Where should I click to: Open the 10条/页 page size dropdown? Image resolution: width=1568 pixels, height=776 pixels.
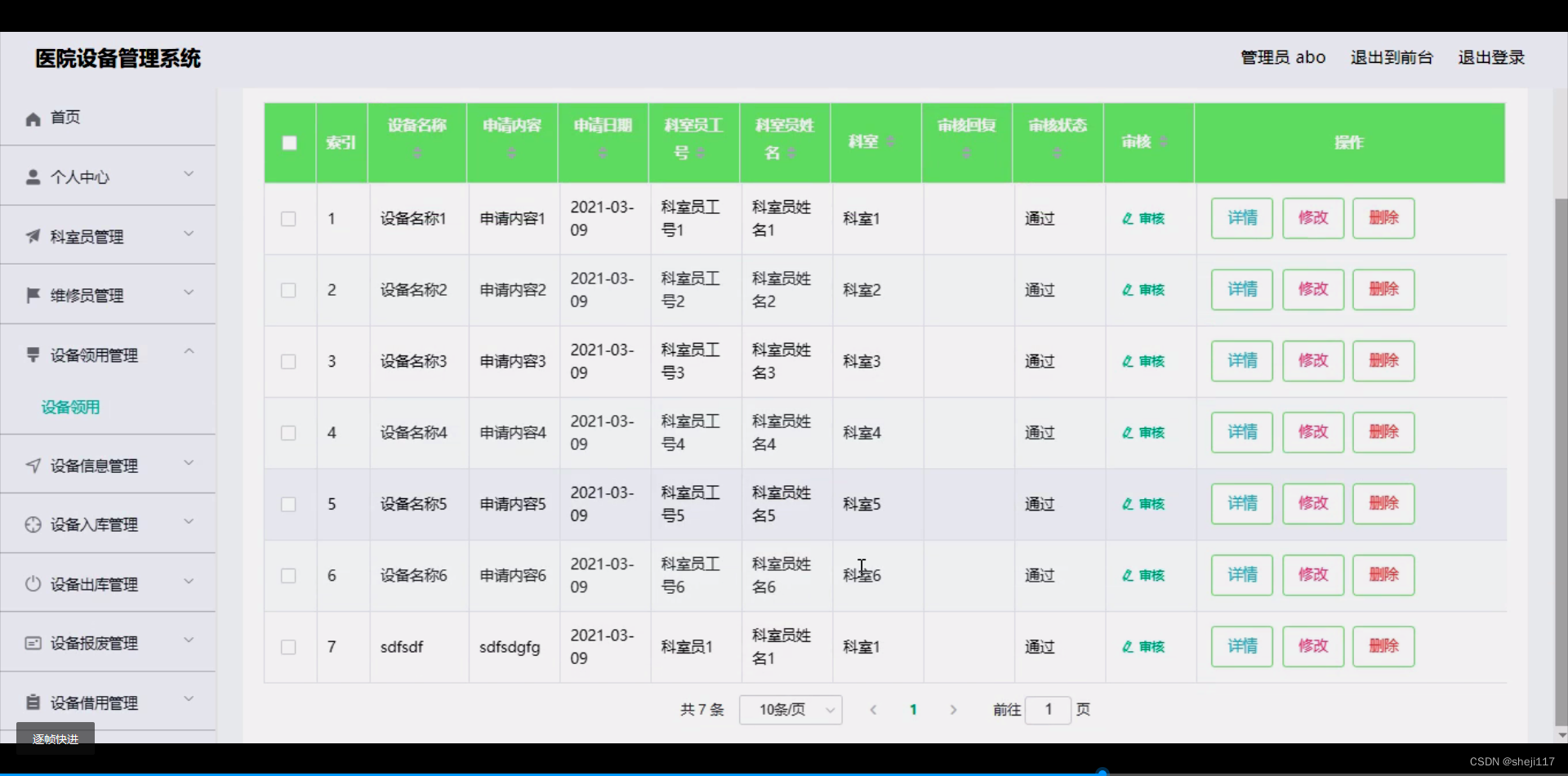(x=790, y=710)
